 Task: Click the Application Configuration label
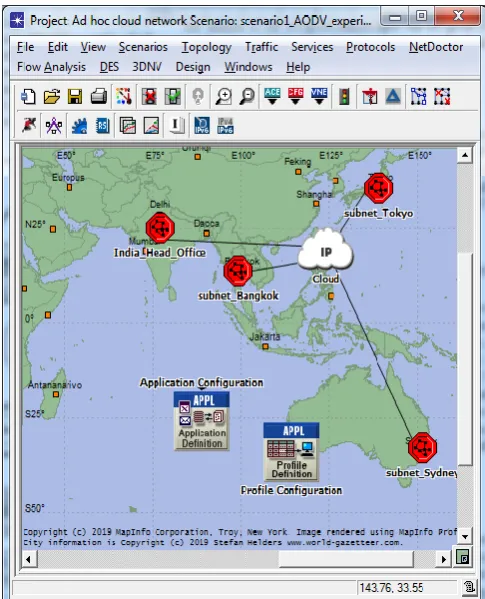(201, 382)
